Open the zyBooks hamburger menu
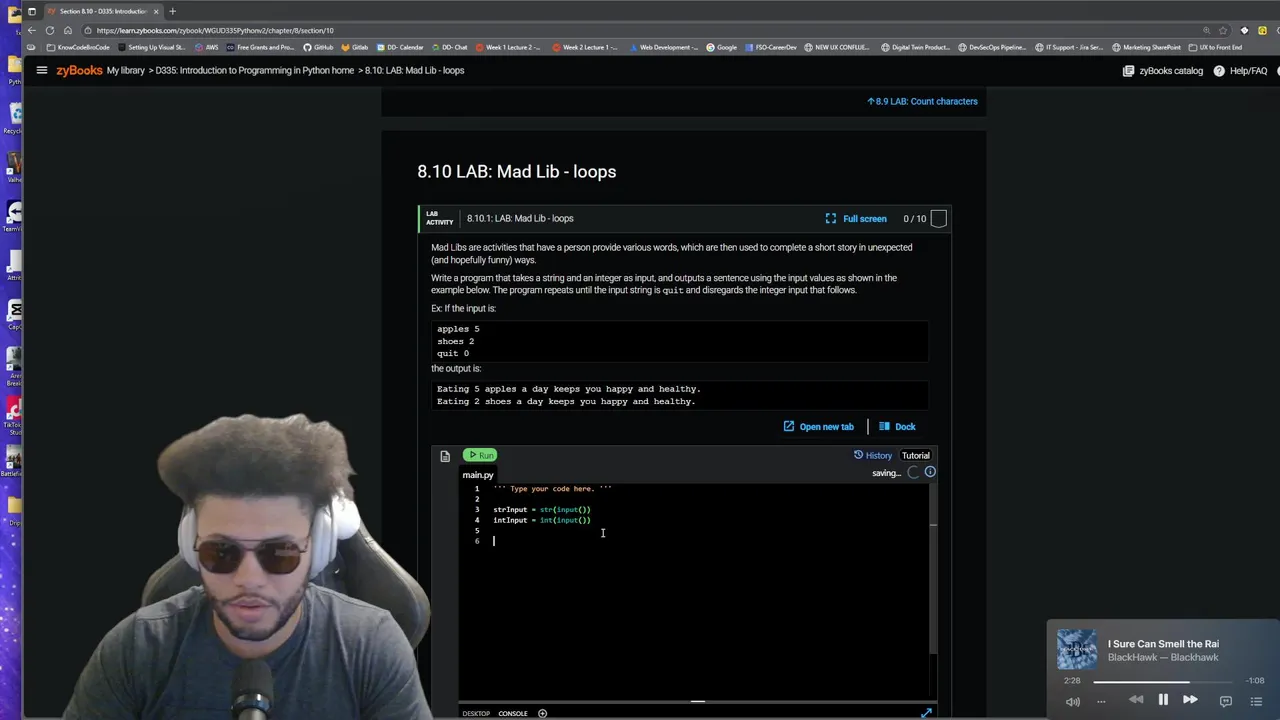Viewport: 1280px width, 720px height. pyautogui.click(x=42, y=70)
